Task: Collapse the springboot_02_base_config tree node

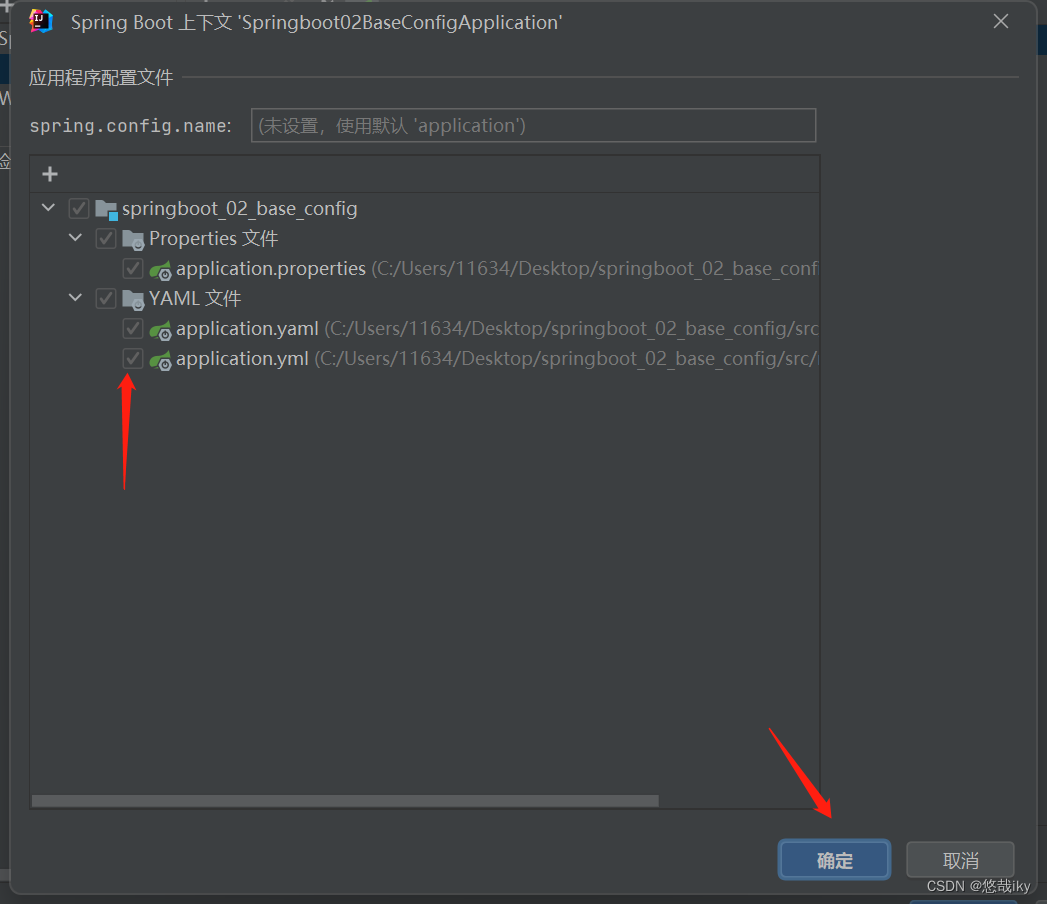Action: click(48, 208)
